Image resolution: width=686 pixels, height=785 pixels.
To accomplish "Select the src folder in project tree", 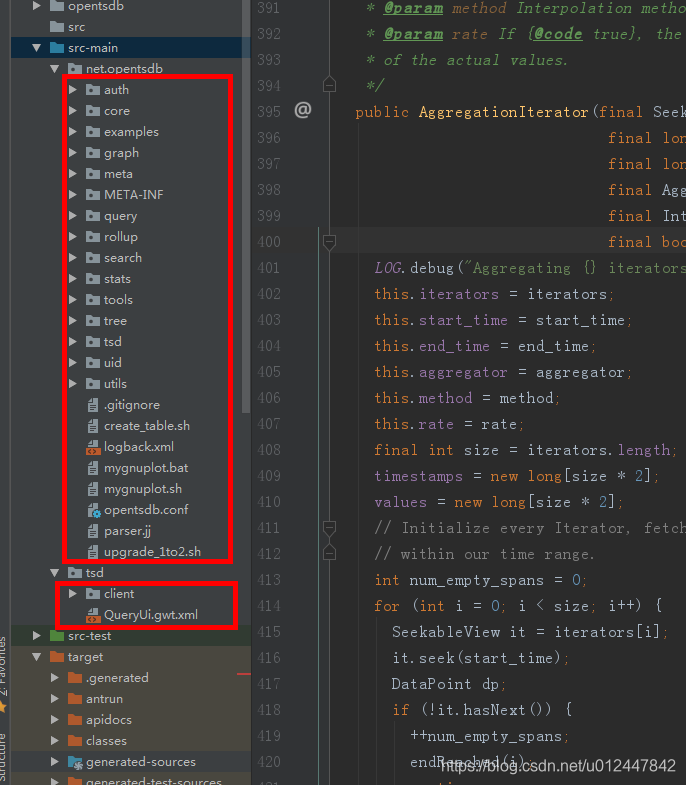I will 76,27.
